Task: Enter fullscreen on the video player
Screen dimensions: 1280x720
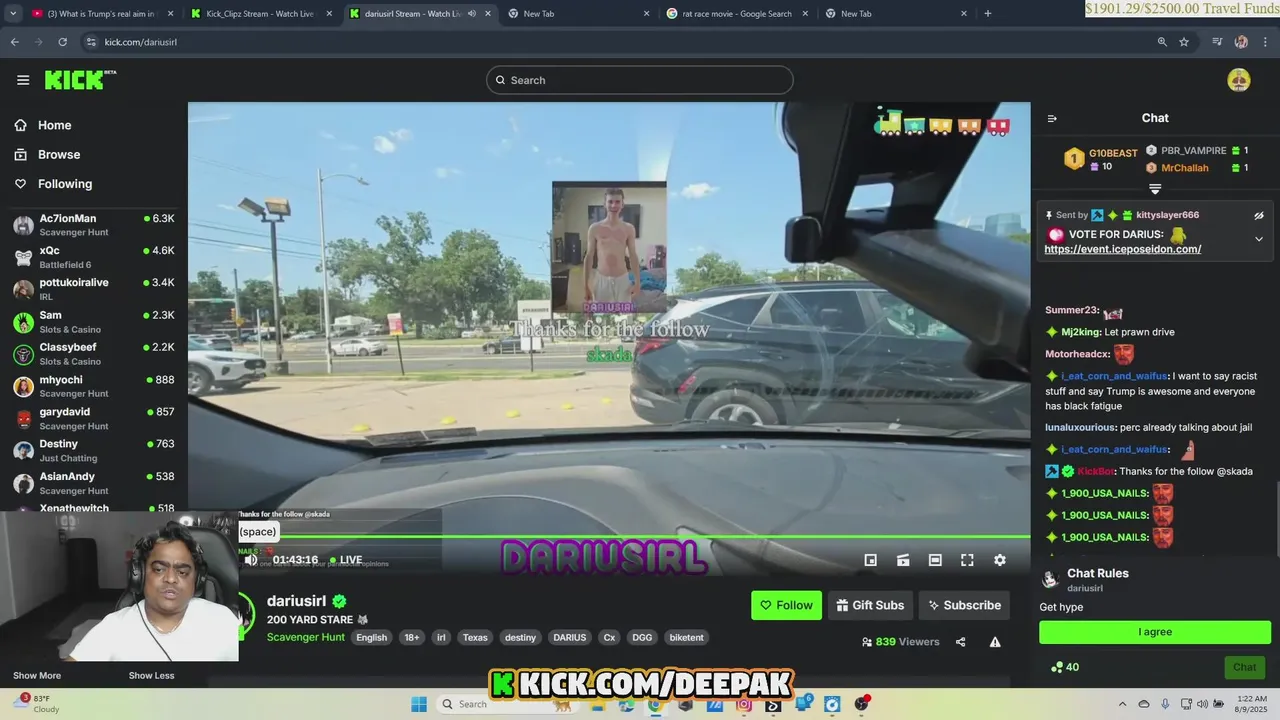Action: [967, 560]
